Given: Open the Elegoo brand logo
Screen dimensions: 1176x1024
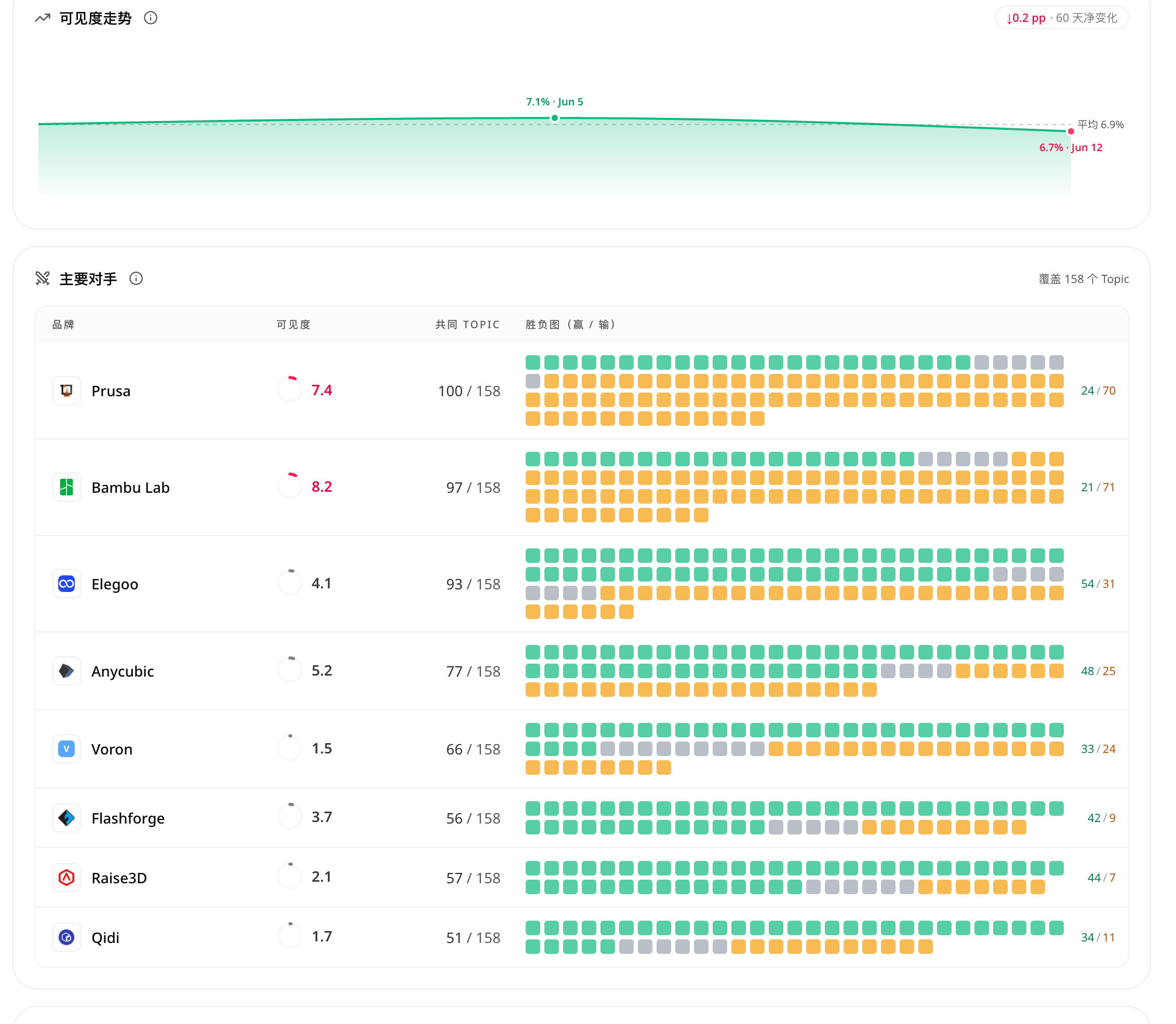Looking at the screenshot, I should click(66, 584).
